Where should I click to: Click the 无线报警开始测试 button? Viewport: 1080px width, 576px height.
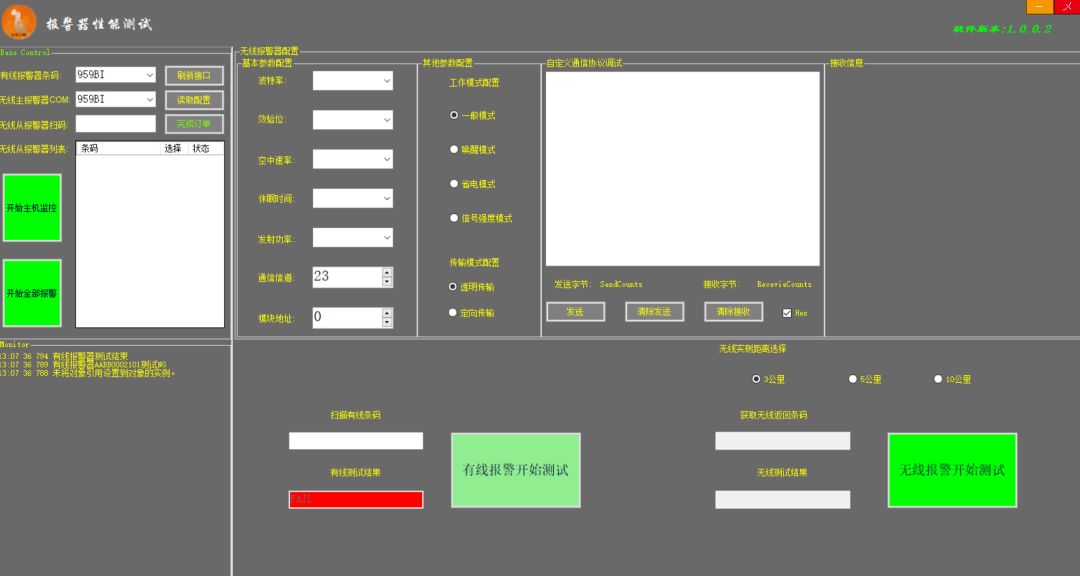(953, 471)
